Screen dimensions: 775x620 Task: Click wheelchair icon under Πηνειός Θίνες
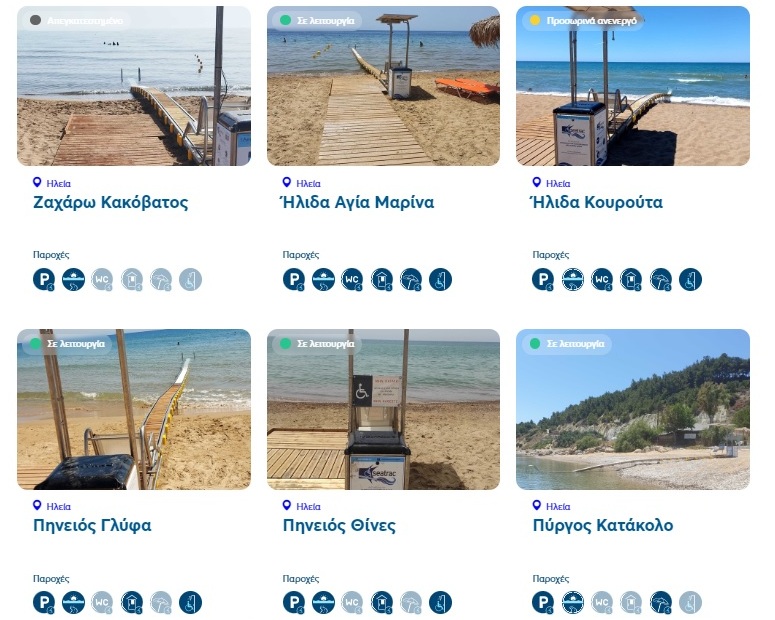pos(440,602)
